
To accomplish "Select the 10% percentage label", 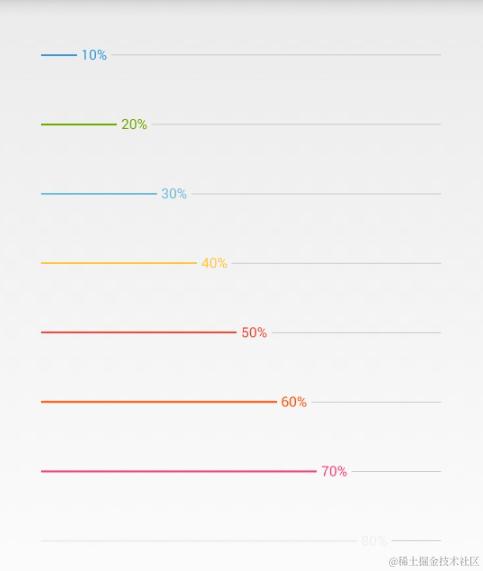I will pyautogui.click(x=94, y=55).
